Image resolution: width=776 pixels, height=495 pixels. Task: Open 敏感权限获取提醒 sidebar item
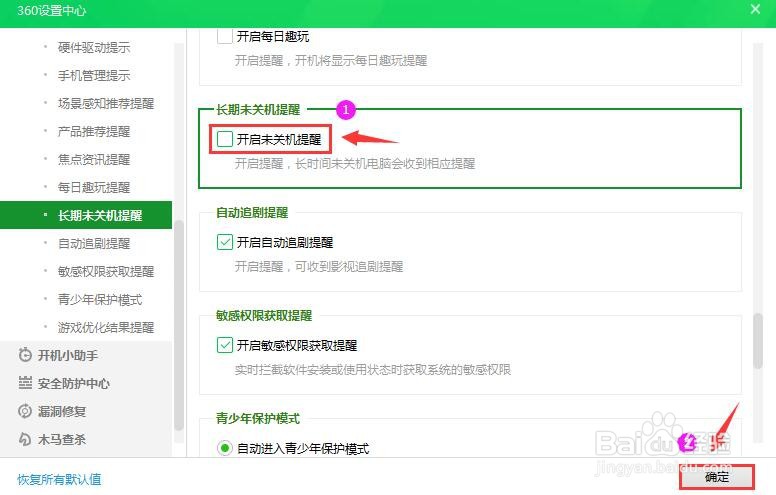[x=106, y=271]
